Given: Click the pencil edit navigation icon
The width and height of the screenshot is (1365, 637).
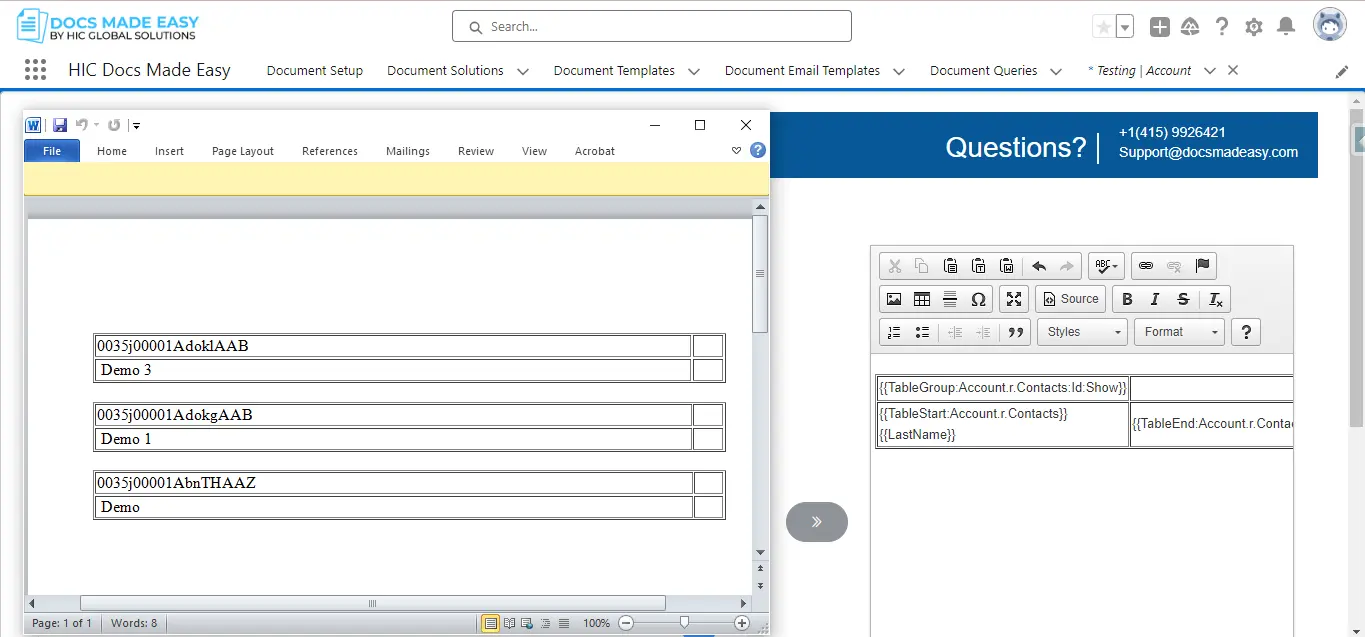Looking at the screenshot, I should pyautogui.click(x=1342, y=72).
